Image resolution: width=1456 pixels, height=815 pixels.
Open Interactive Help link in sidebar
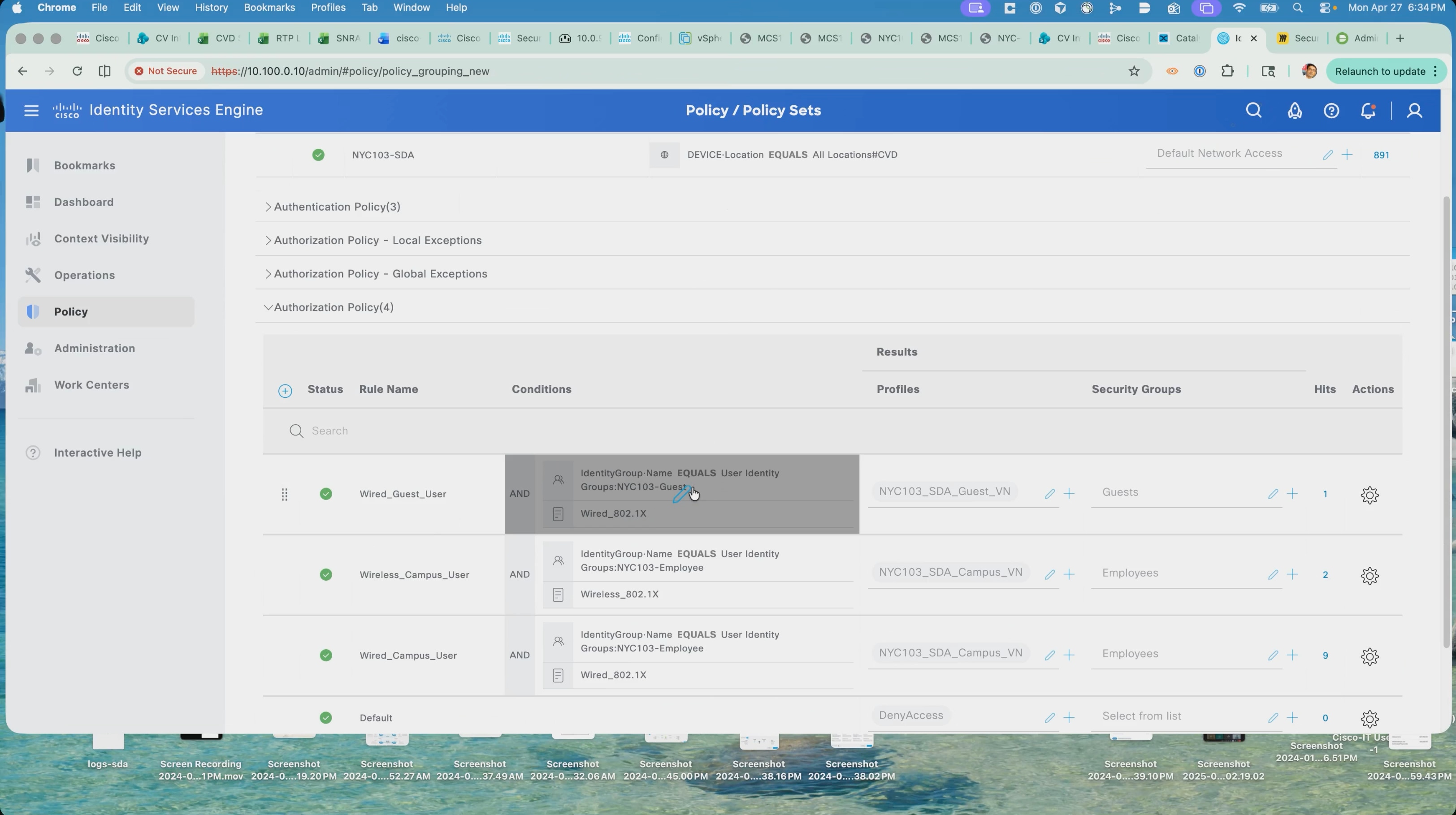tap(97, 453)
